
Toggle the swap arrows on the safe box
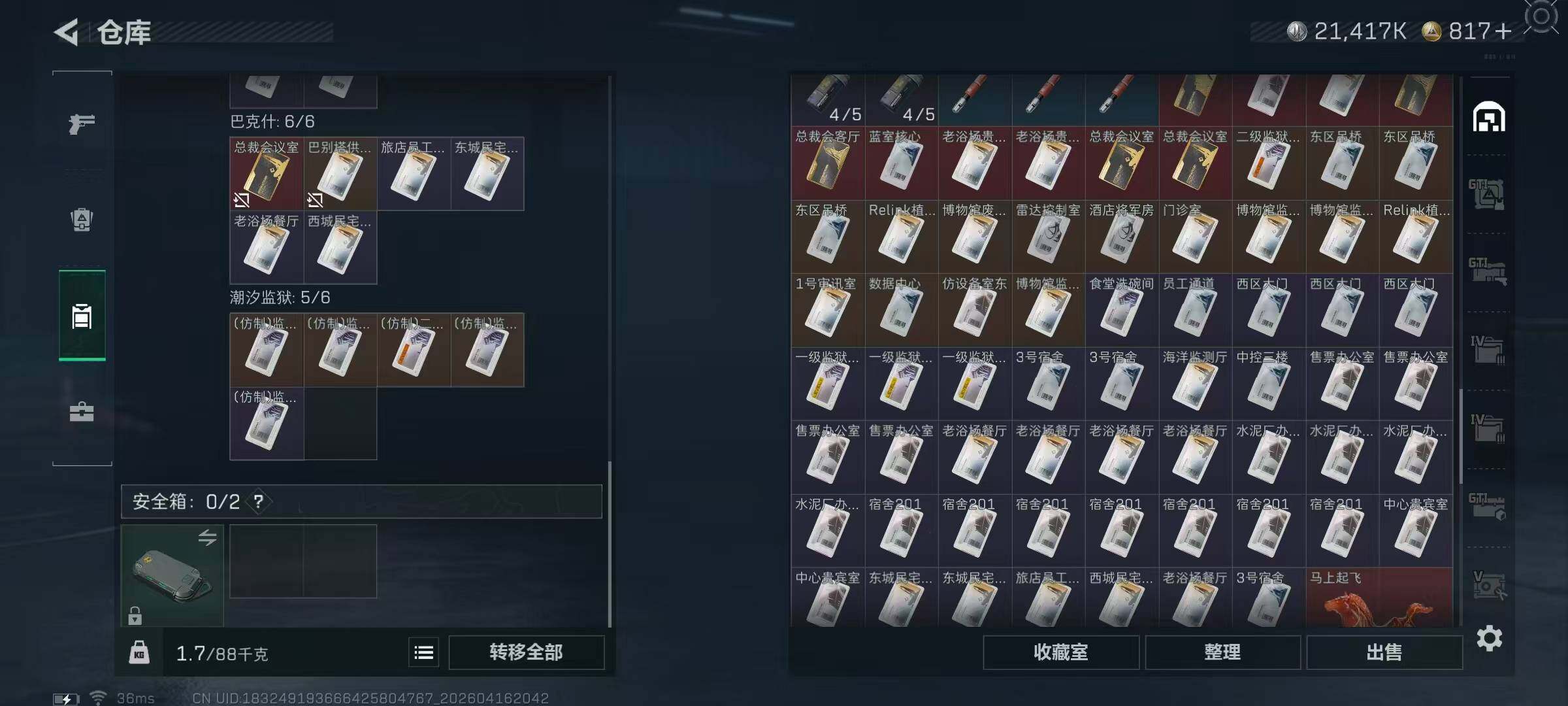pos(207,537)
